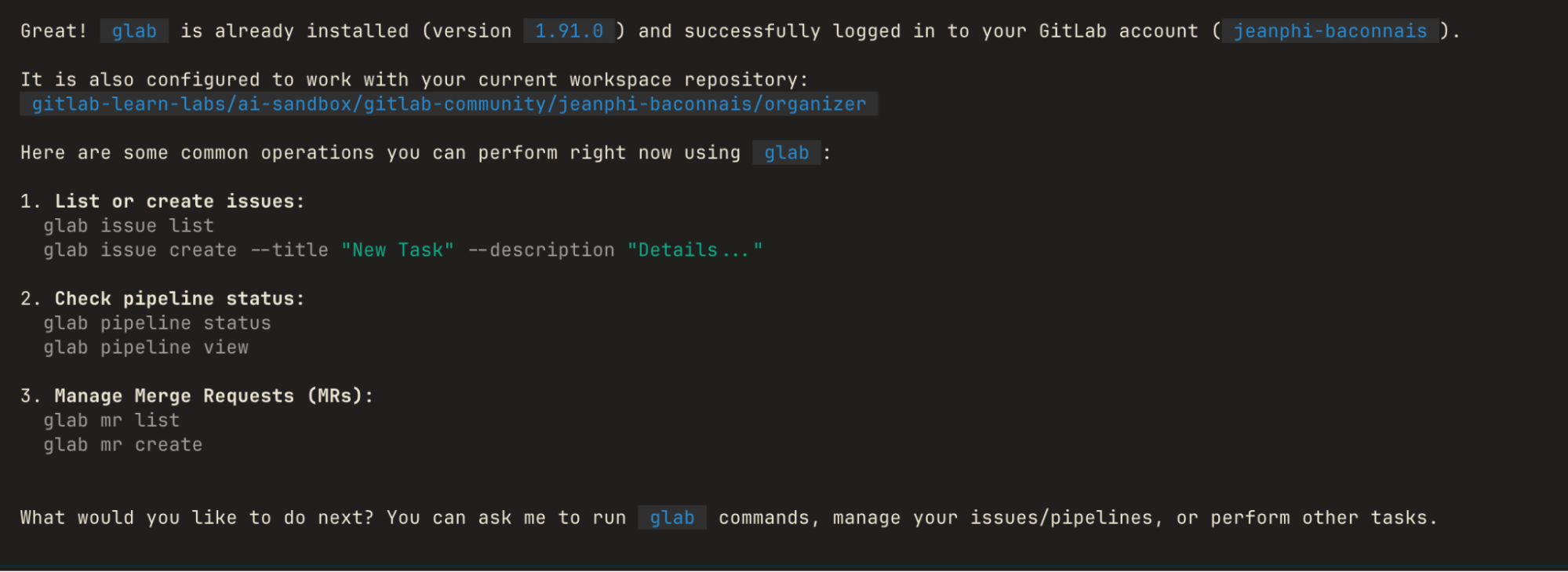Viewport: 1568px width, 572px height.
Task: Click the glab code tag in first line
Action: [134, 31]
